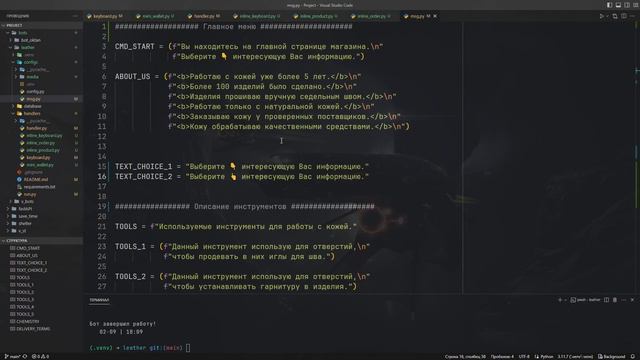Close the terminal panel
The height and width of the screenshot is (360, 640).
coord(632,300)
